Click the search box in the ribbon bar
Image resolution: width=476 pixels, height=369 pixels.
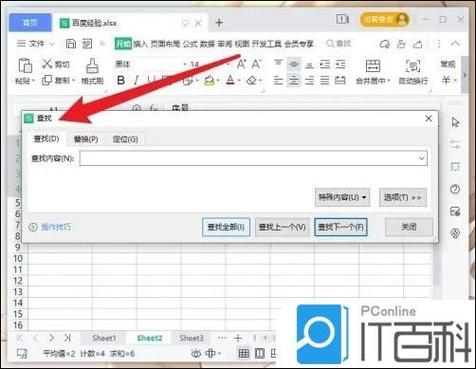click(x=338, y=44)
